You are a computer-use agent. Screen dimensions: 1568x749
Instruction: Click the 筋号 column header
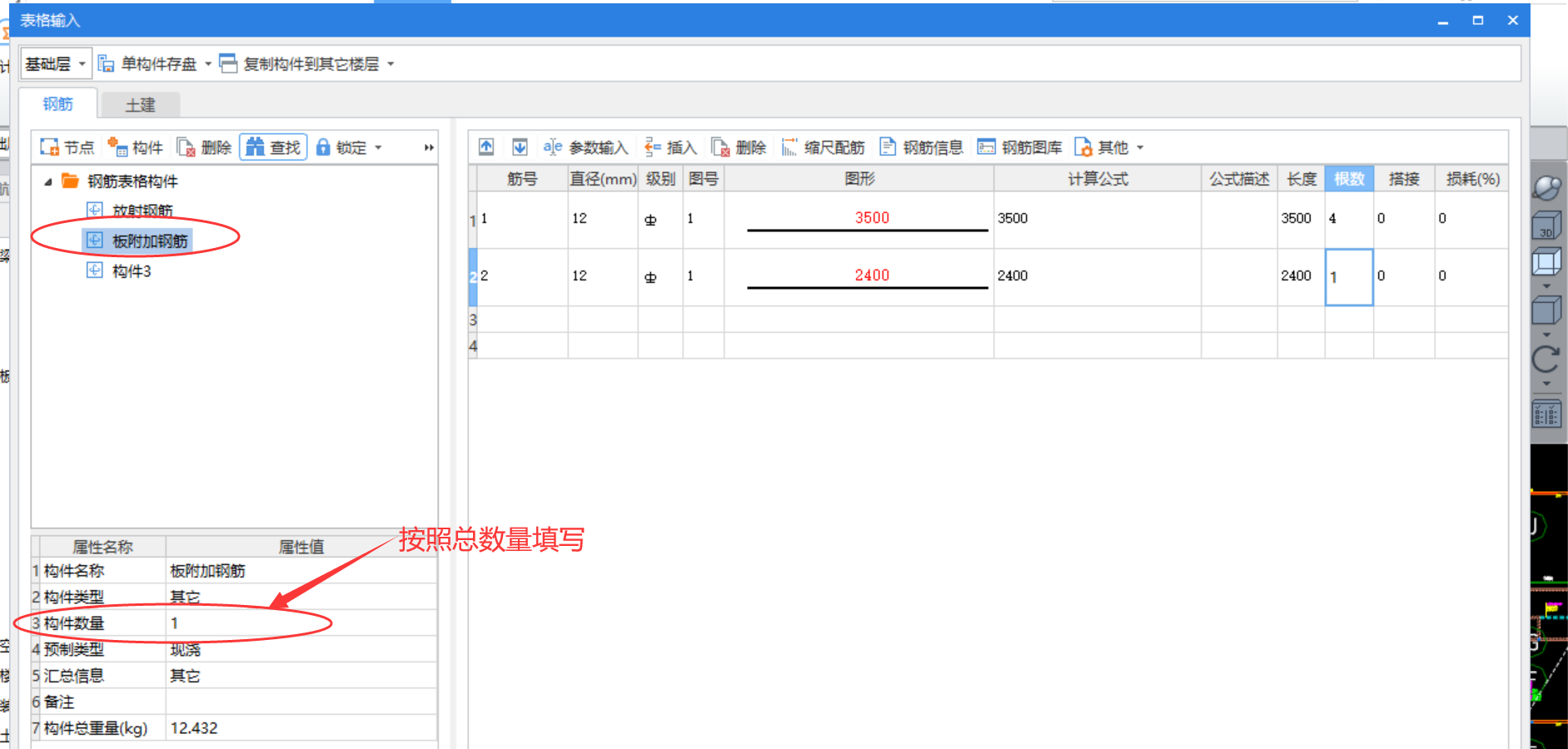[522, 179]
